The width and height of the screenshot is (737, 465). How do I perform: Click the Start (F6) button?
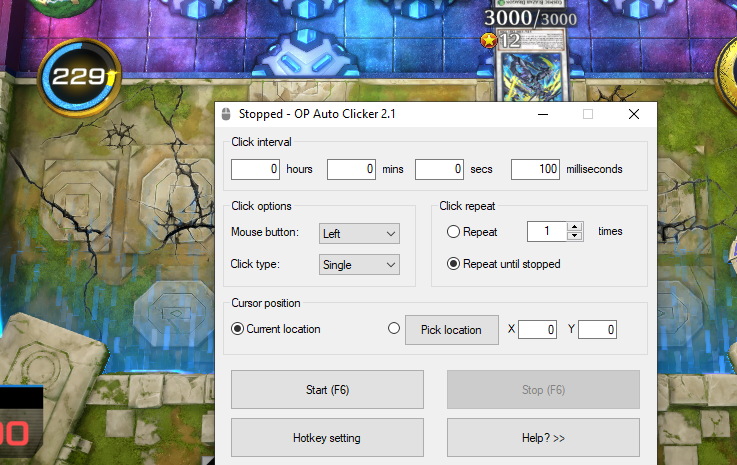(327, 390)
